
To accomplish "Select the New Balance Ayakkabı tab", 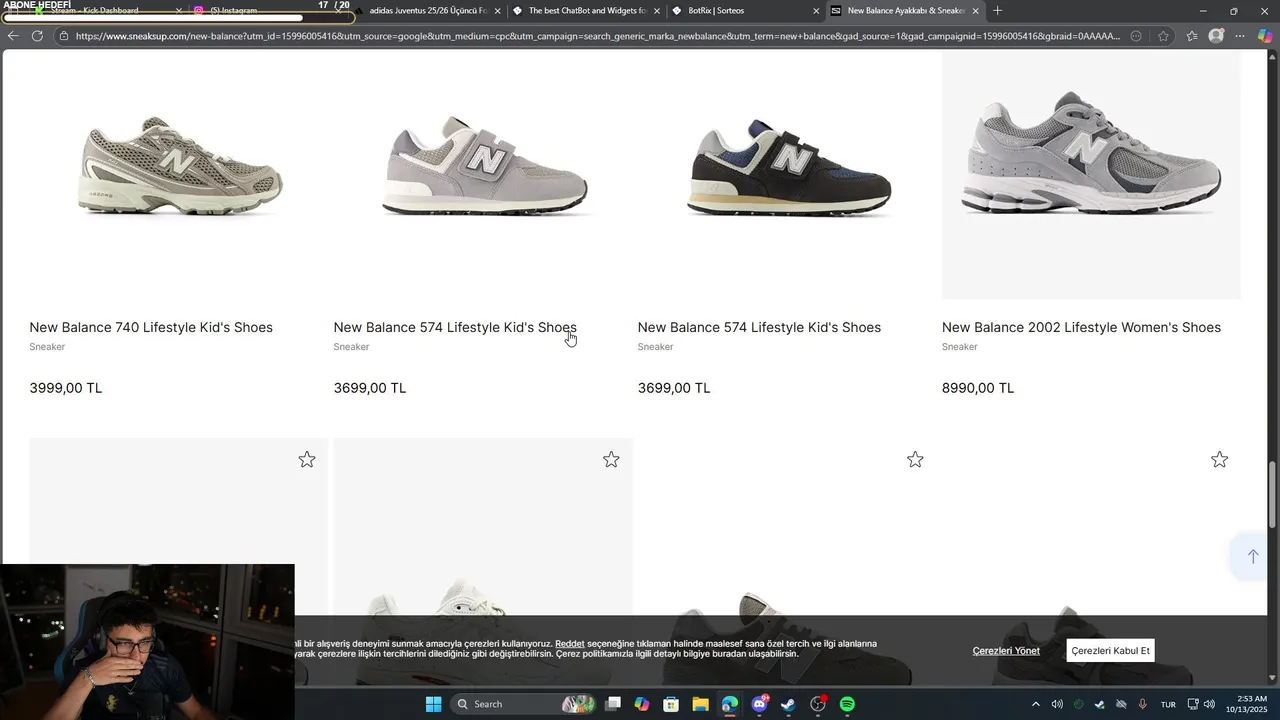I will (x=905, y=11).
